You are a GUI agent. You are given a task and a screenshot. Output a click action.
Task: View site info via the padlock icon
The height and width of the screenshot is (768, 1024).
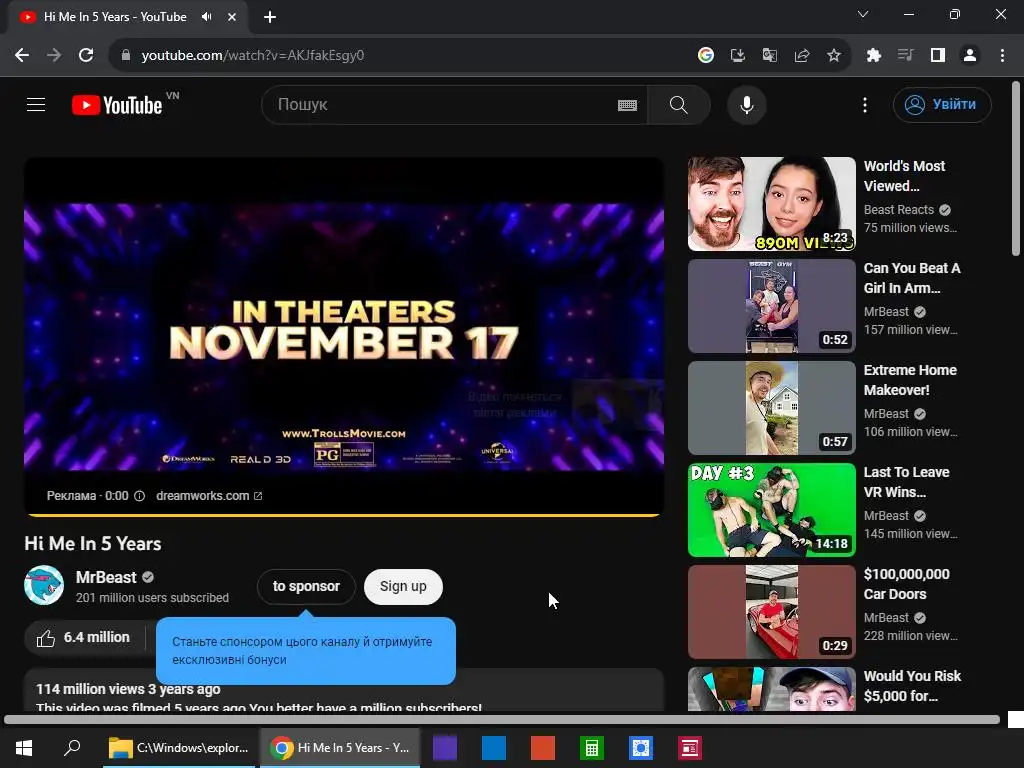point(125,56)
